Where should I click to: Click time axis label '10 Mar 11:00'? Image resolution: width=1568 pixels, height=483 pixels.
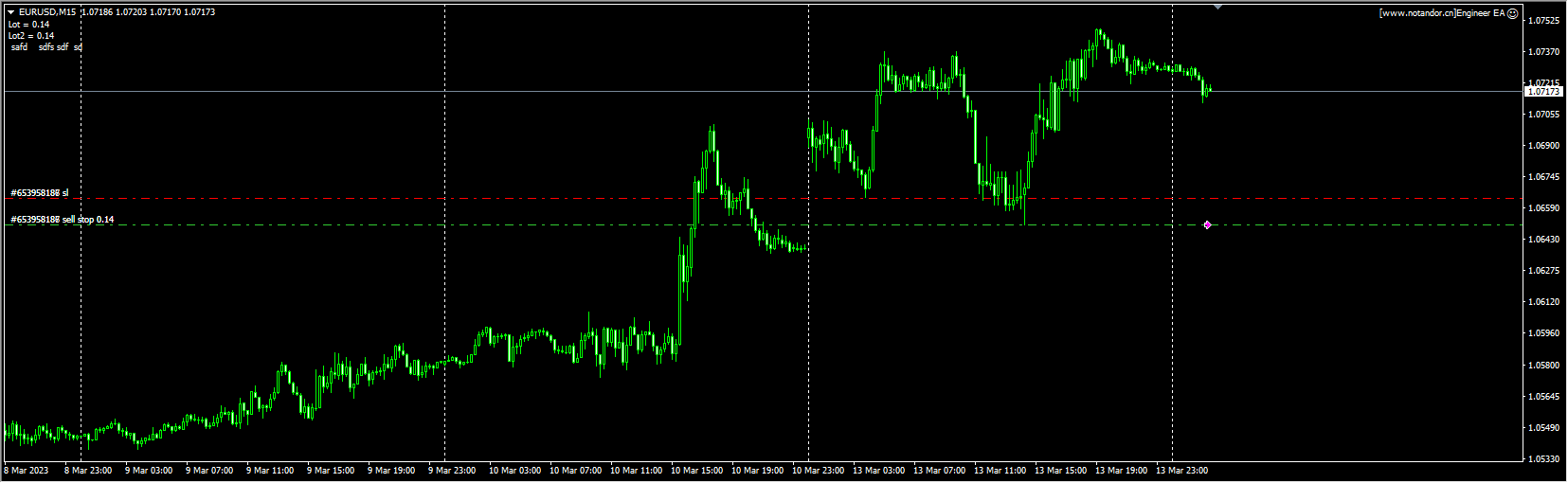pyautogui.click(x=637, y=471)
